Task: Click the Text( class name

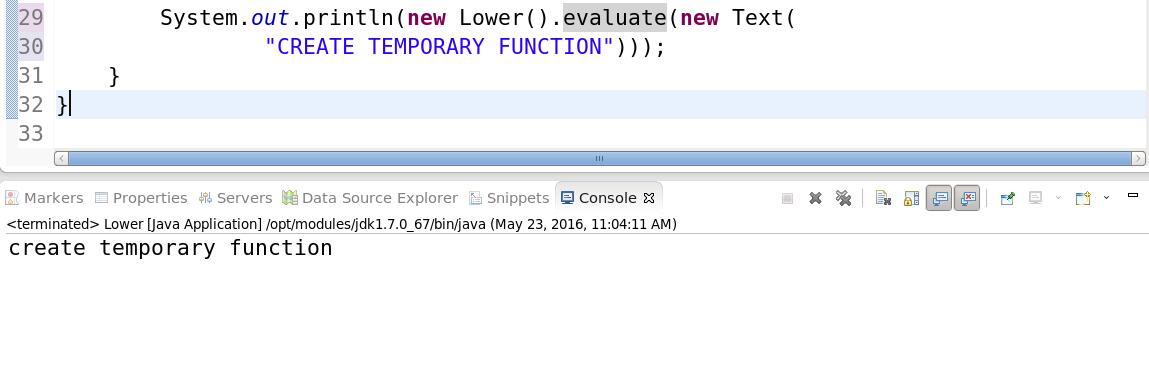Action: click(x=764, y=18)
